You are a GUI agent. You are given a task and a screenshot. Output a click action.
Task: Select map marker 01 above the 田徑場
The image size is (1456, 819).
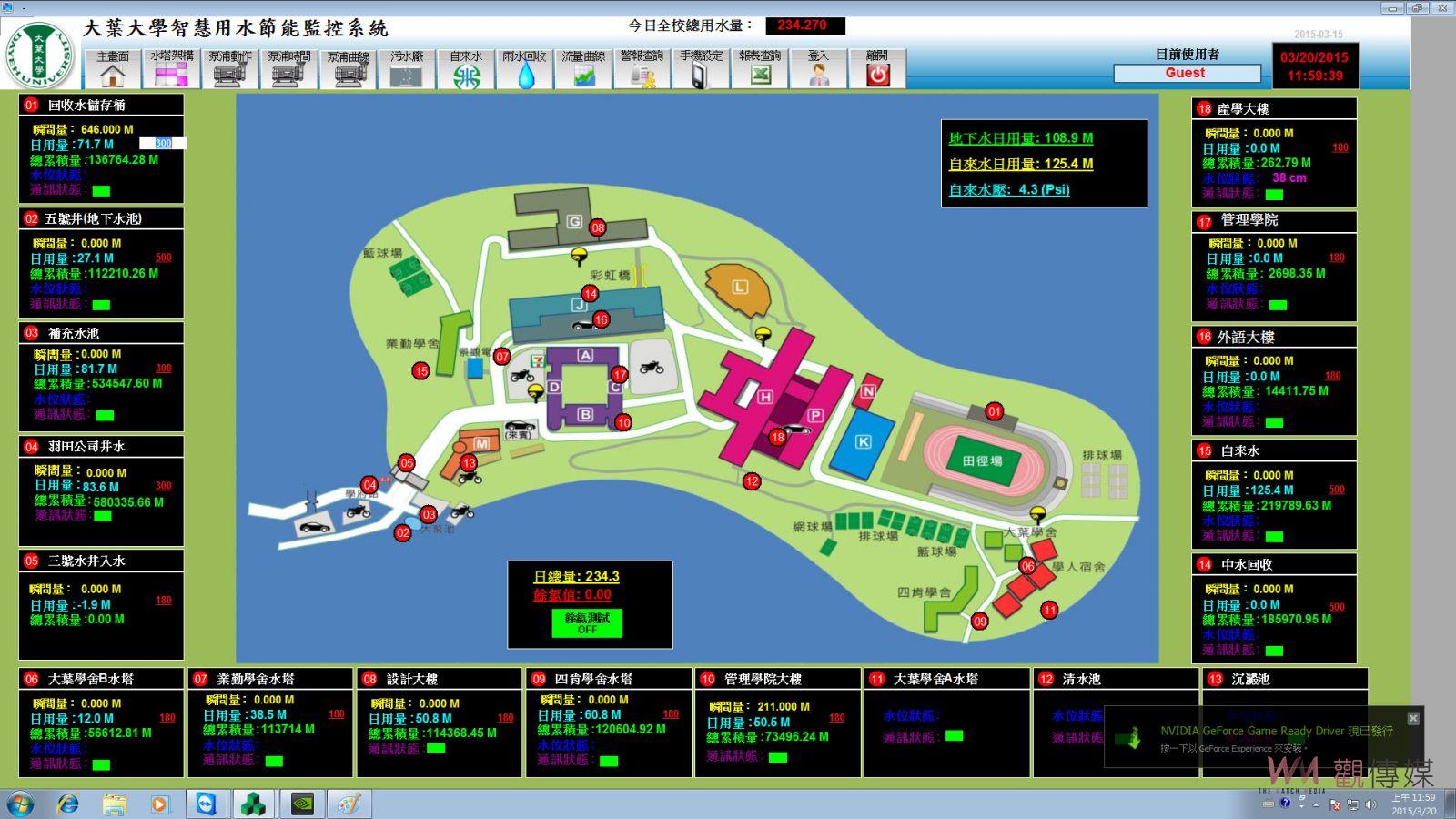tap(995, 411)
